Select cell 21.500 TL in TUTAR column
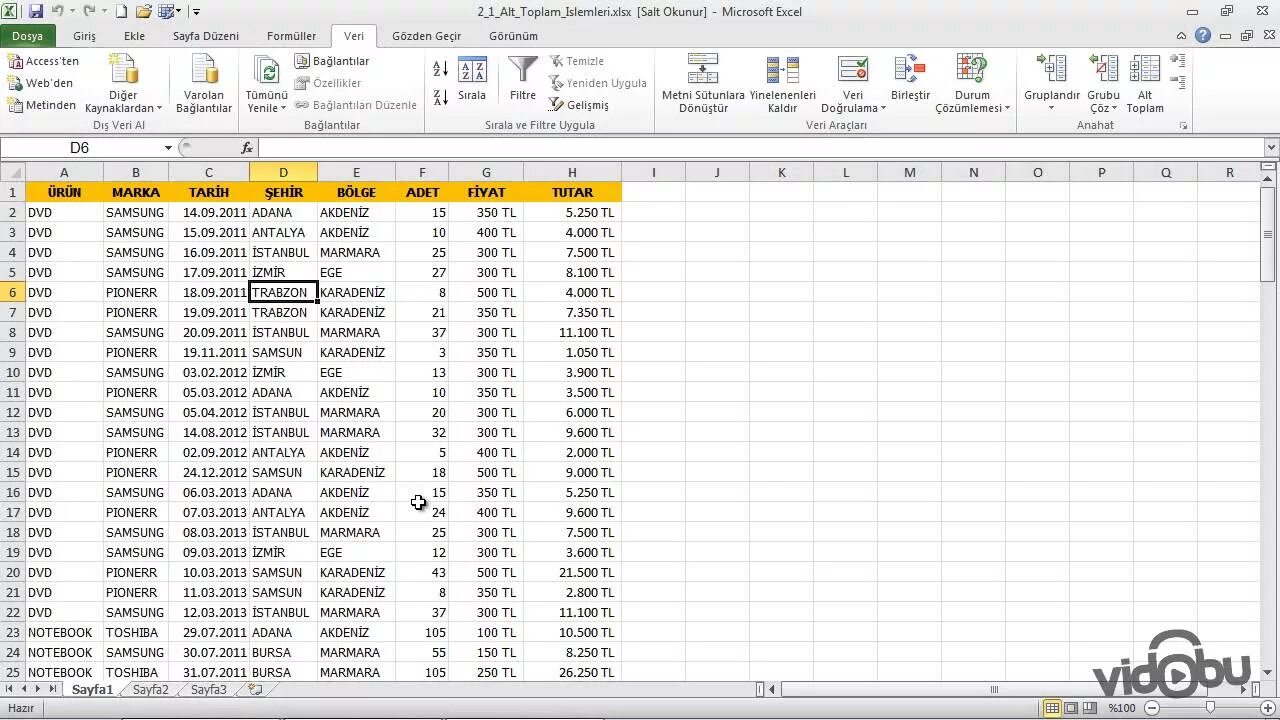 coord(572,572)
